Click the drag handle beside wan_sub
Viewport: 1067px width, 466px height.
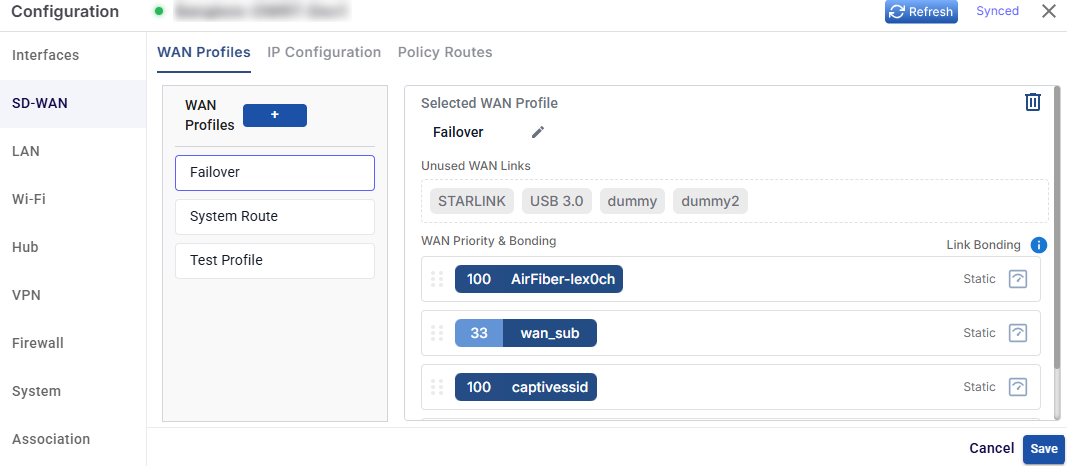(437, 333)
